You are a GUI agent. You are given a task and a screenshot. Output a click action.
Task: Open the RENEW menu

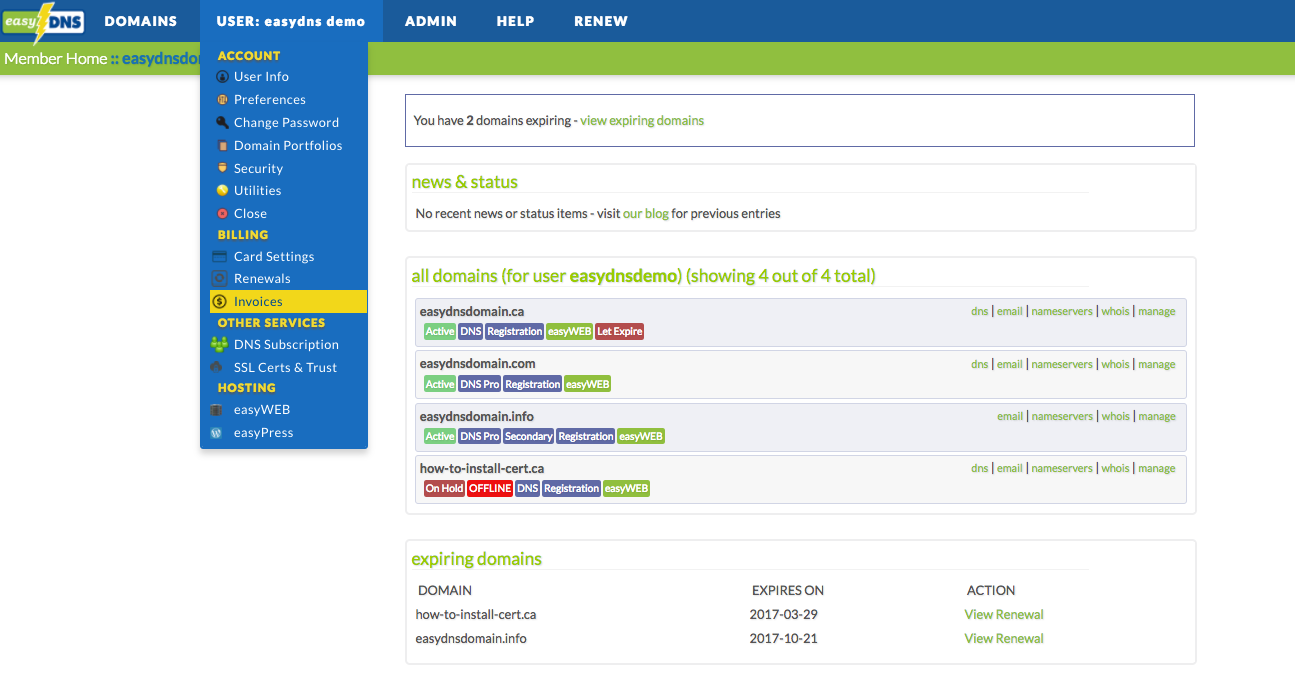pyautogui.click(x=601, y=21)
